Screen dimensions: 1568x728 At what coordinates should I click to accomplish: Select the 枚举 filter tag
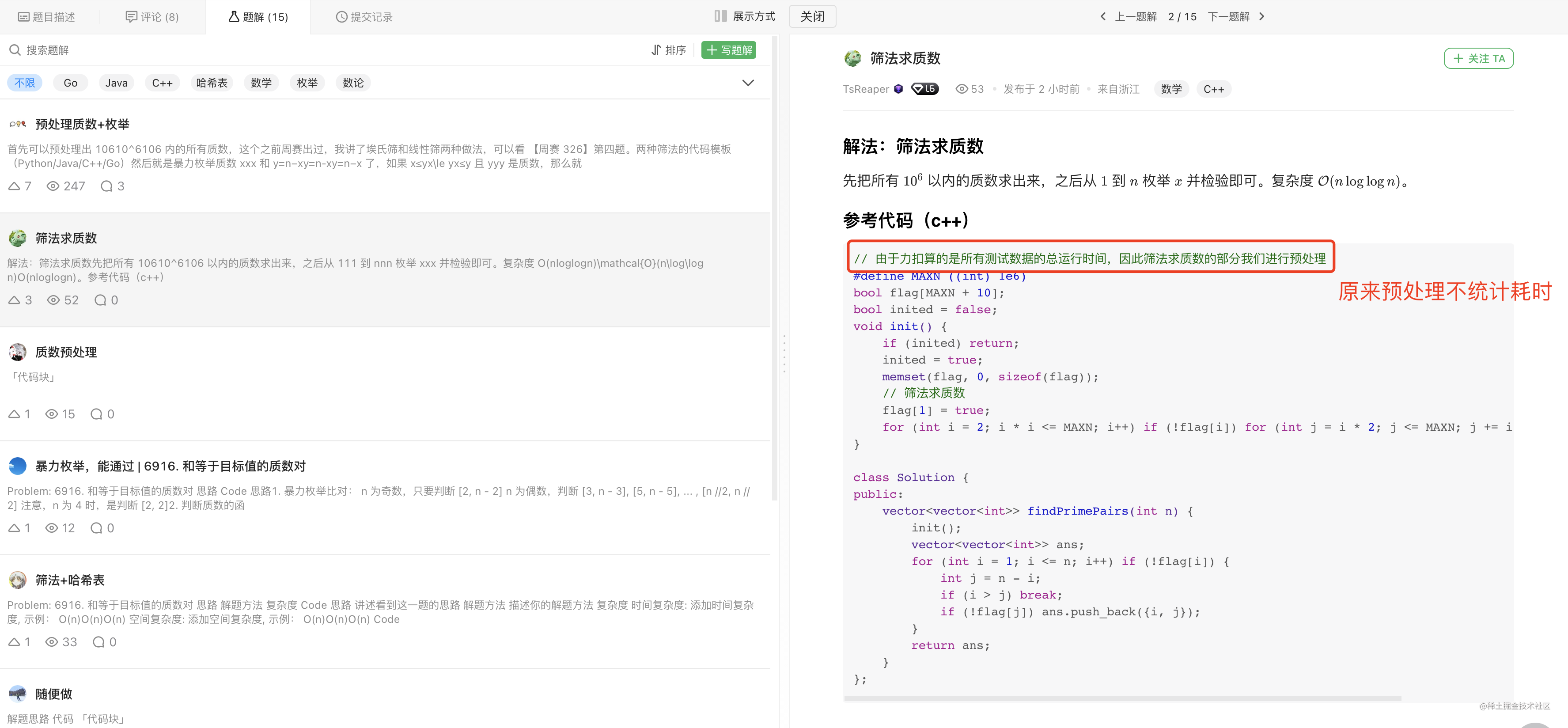307,83
